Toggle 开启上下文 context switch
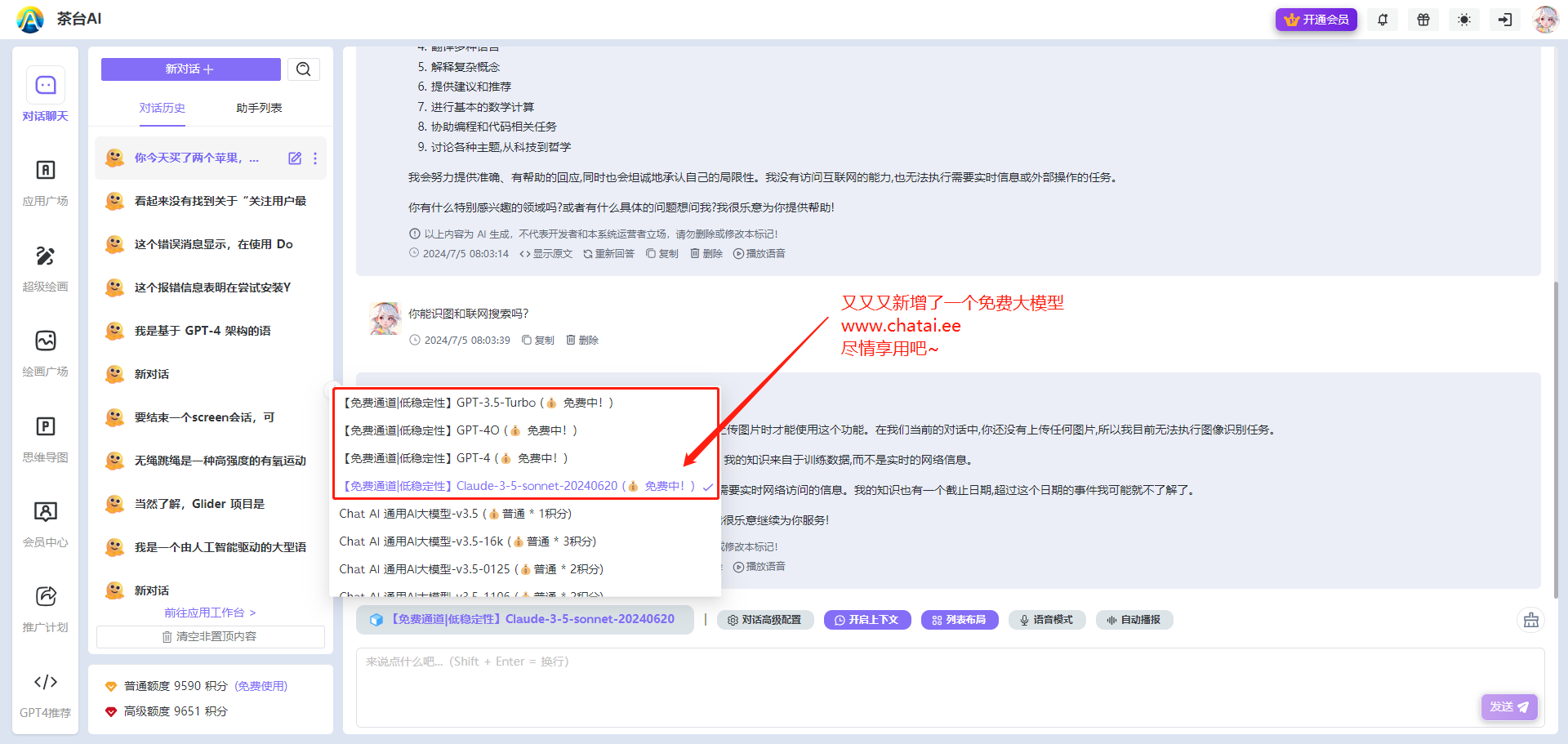Screen dimensions: 1568x744 (867, 620)
